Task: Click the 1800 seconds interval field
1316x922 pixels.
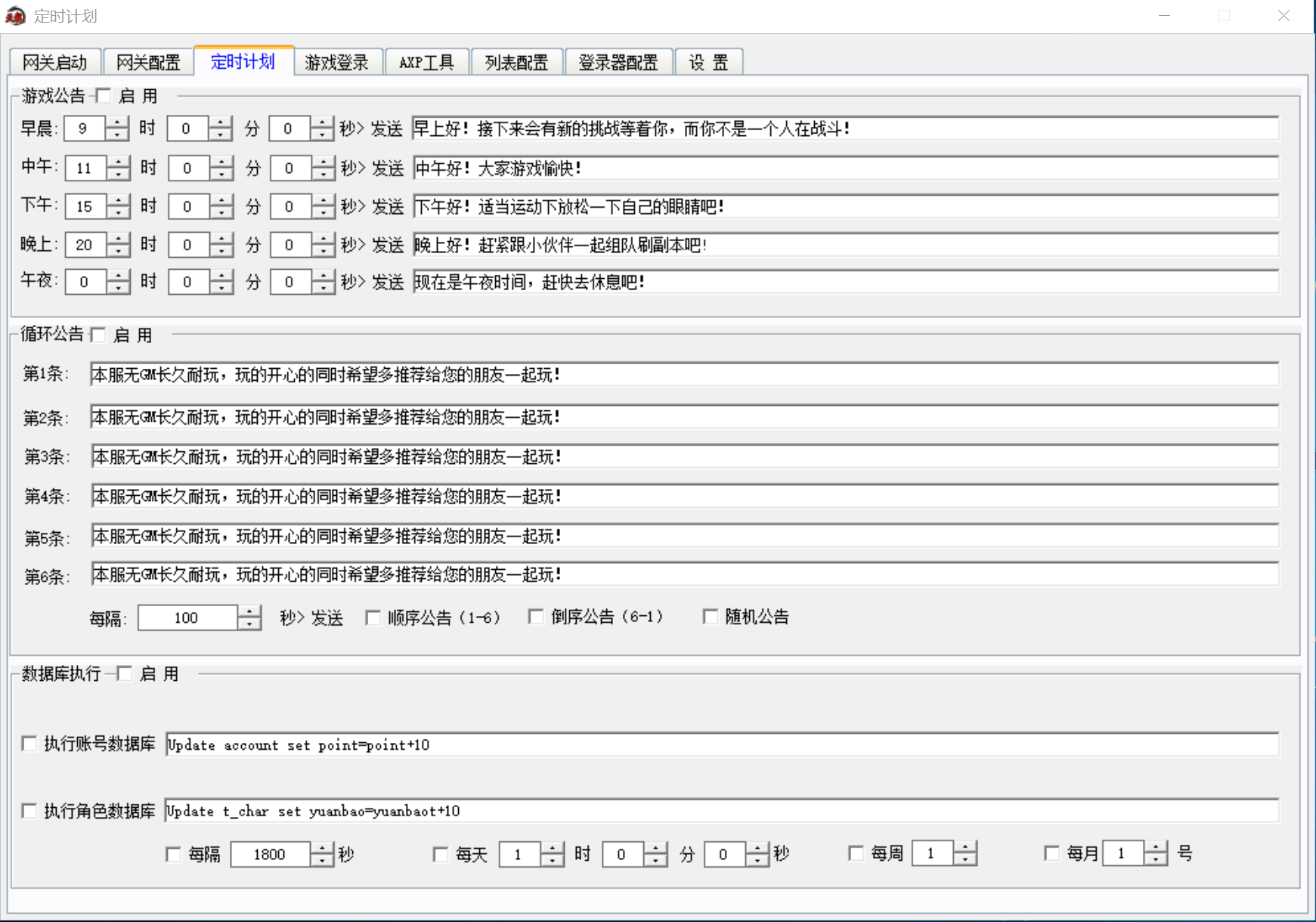Action: (x=271, y=855)
